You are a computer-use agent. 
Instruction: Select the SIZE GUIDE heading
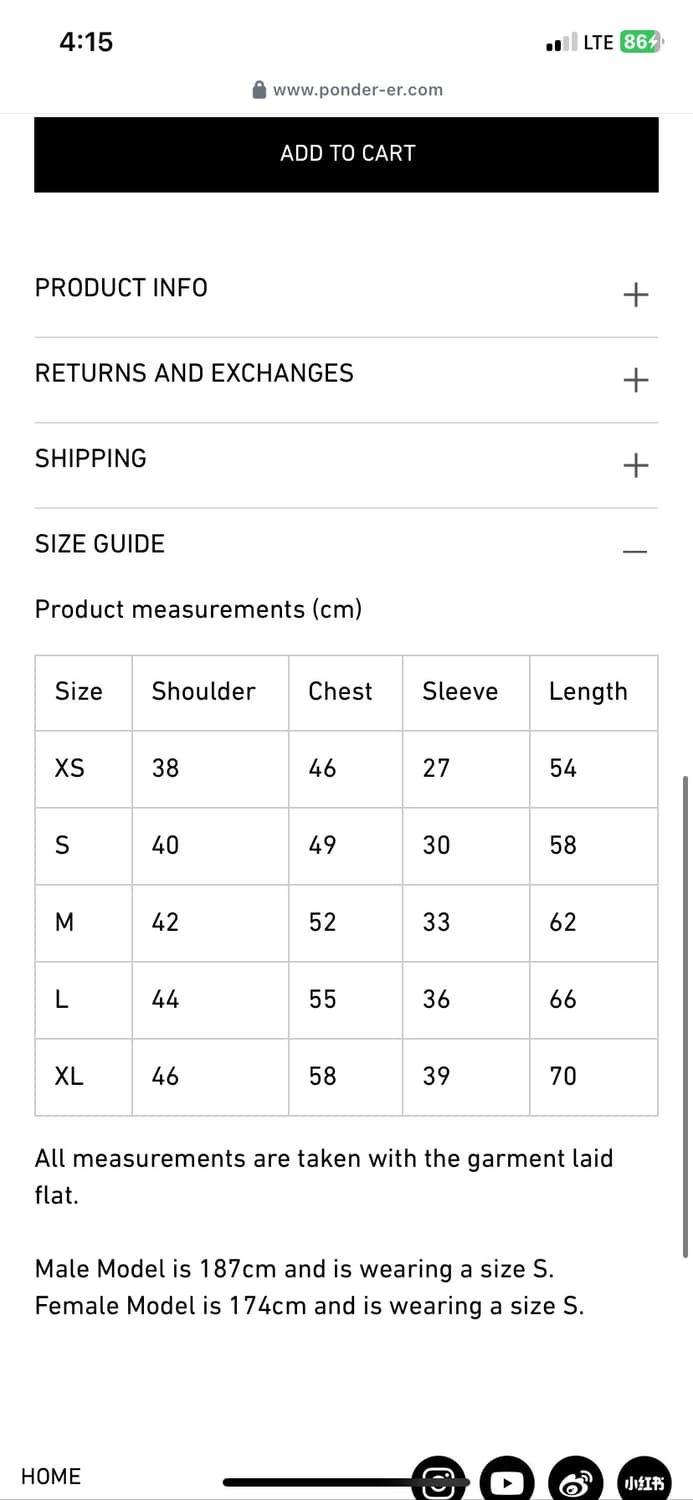point(100,544)
